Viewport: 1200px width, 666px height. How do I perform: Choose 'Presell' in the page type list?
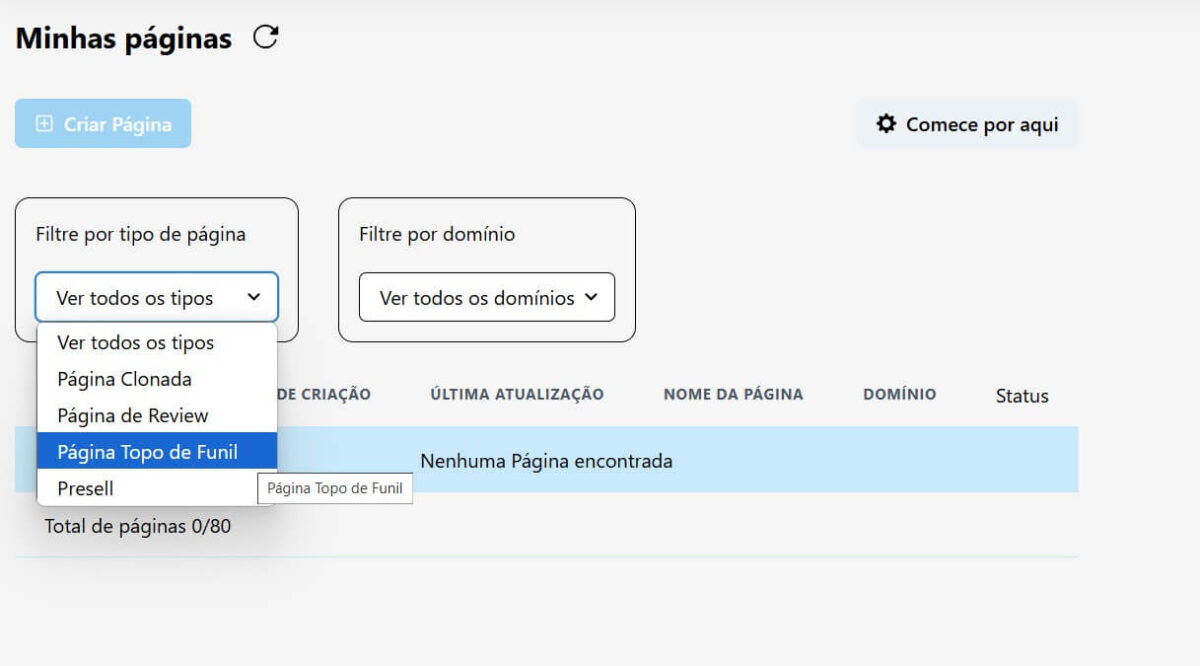pos(88,488)
